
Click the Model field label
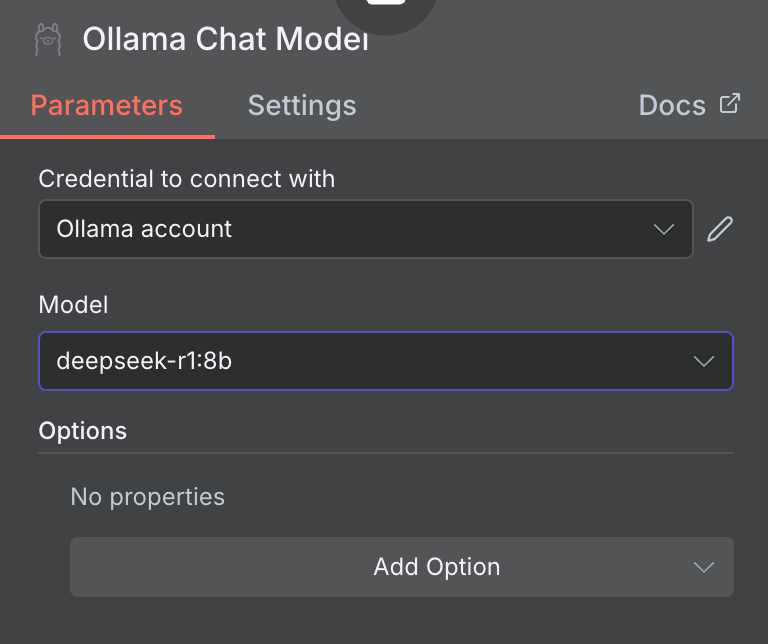(73, 305)
